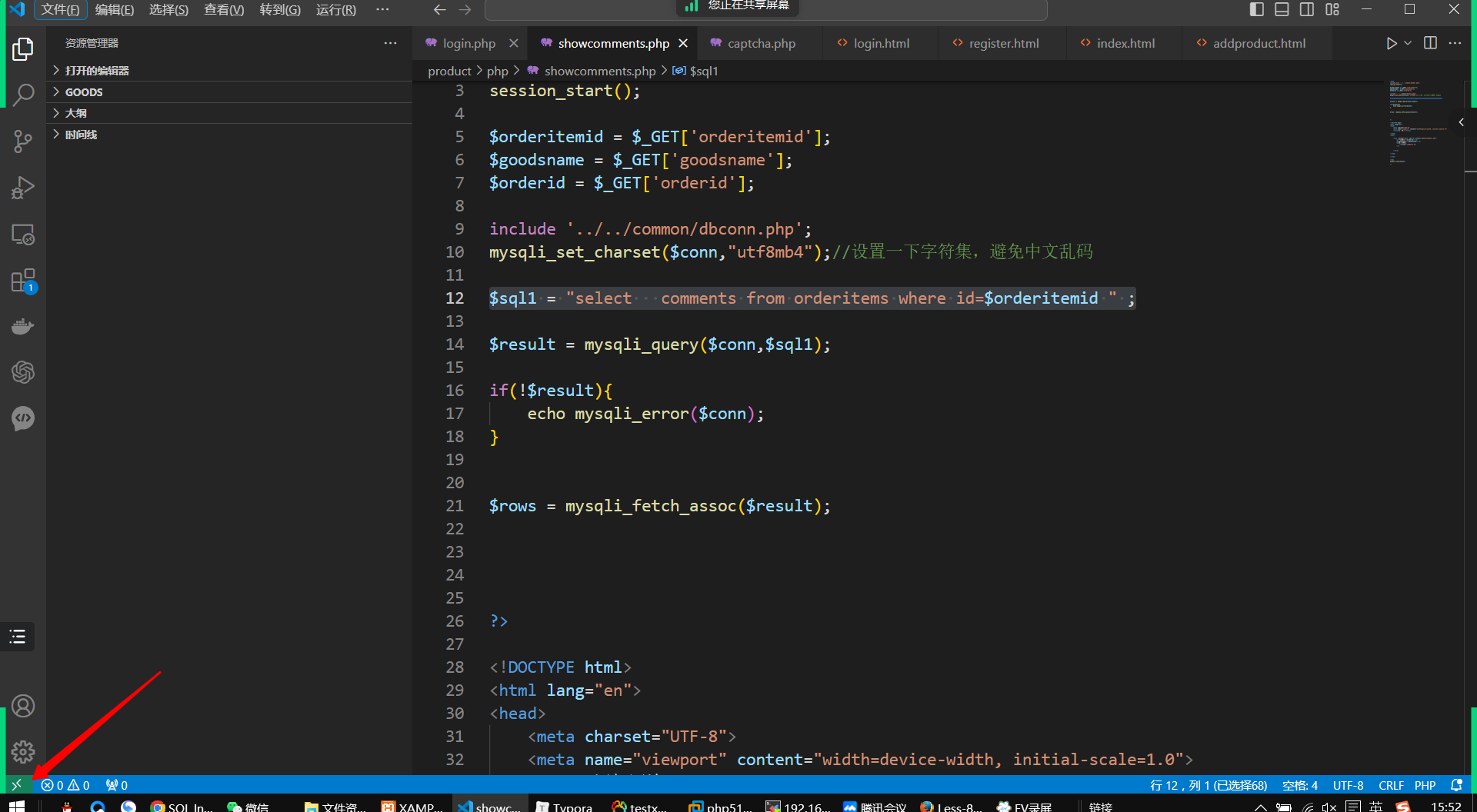Switch to addproduct.html tab
The width and height of the screenshot is (1477, 812).
pyautogui.click(x=1259, y=43)
